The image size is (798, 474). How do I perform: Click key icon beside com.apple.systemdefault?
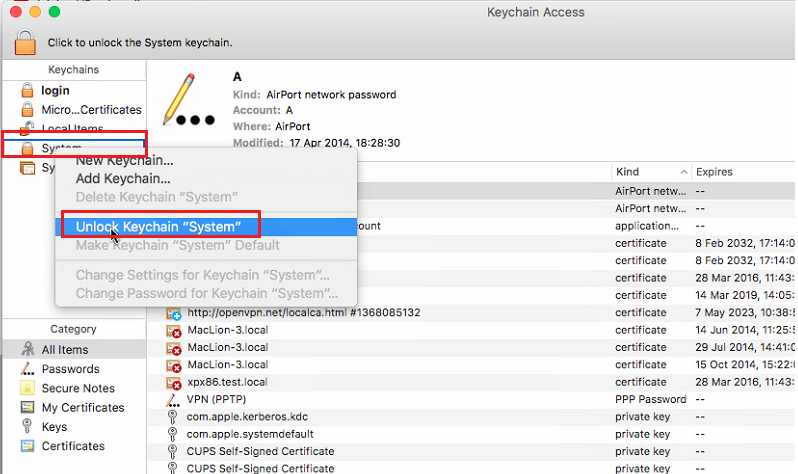tap(173, 435)
